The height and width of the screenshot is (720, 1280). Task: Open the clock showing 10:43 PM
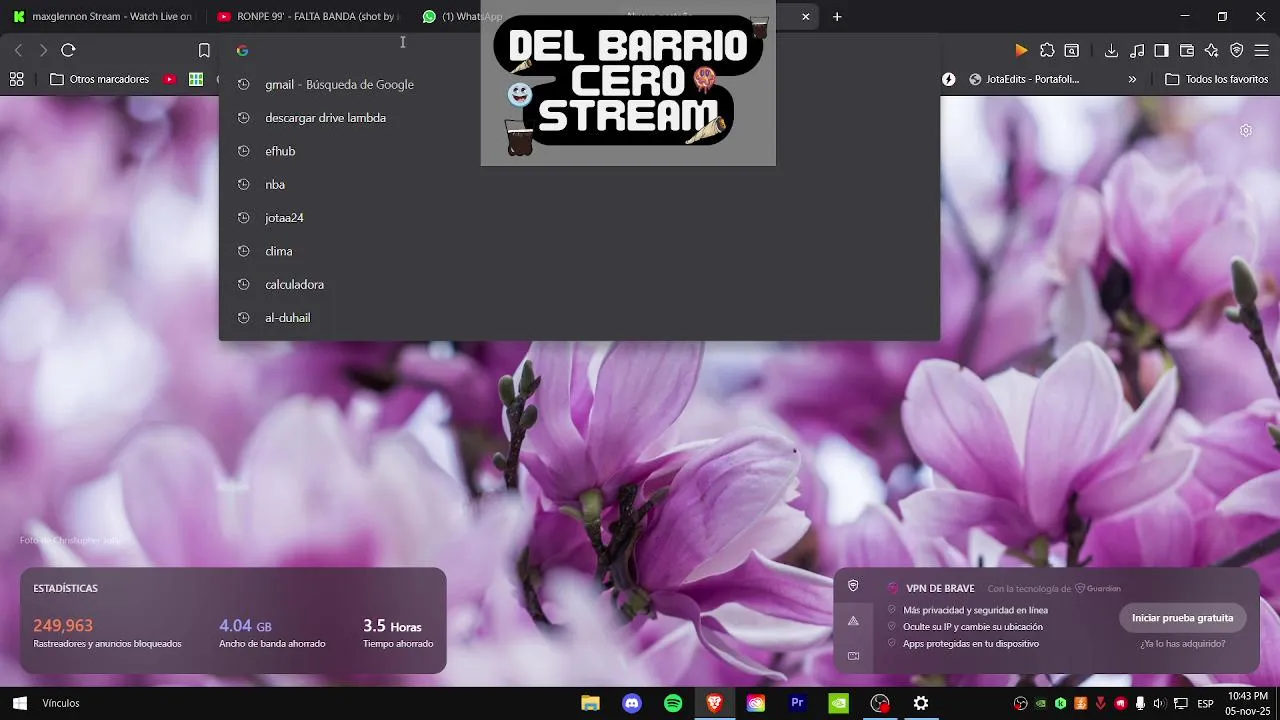tap(1247, 703)
